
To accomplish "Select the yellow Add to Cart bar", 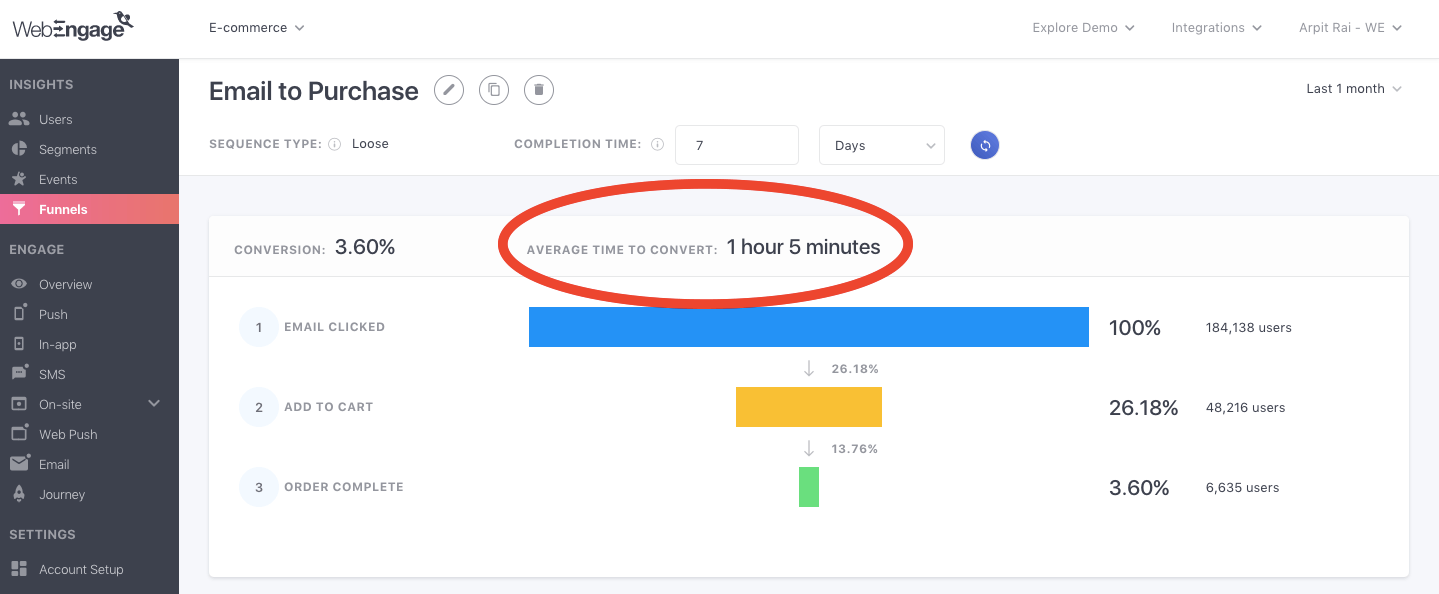I will click(809, 407).
